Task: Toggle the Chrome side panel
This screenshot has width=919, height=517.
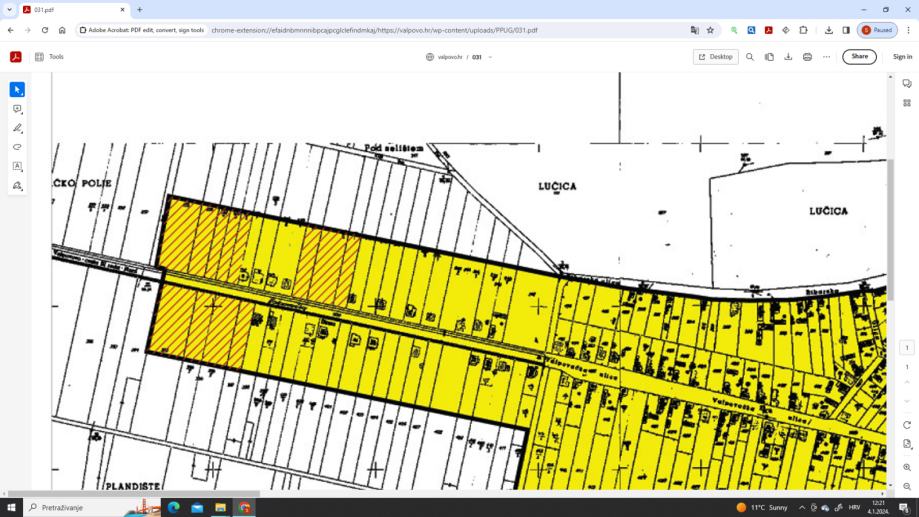Action: point(846,30)
